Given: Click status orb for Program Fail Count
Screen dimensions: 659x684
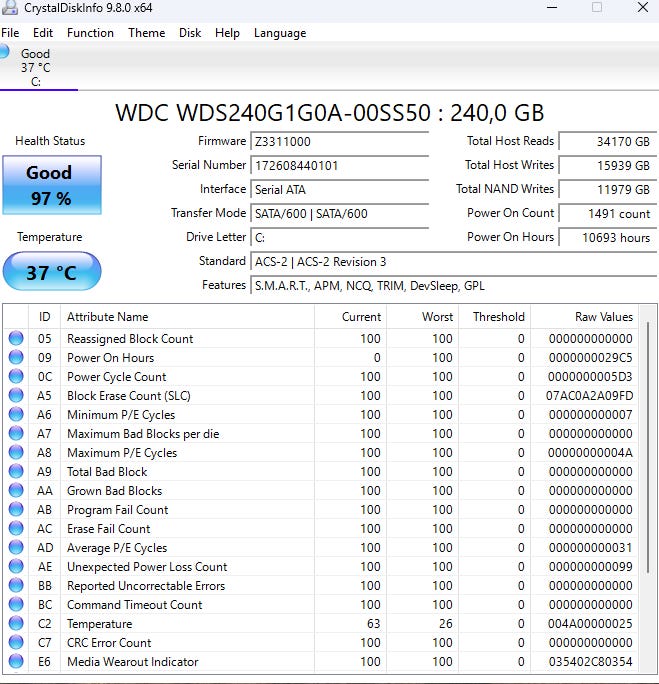Looking at the screenshot, I should pos(16,509).
